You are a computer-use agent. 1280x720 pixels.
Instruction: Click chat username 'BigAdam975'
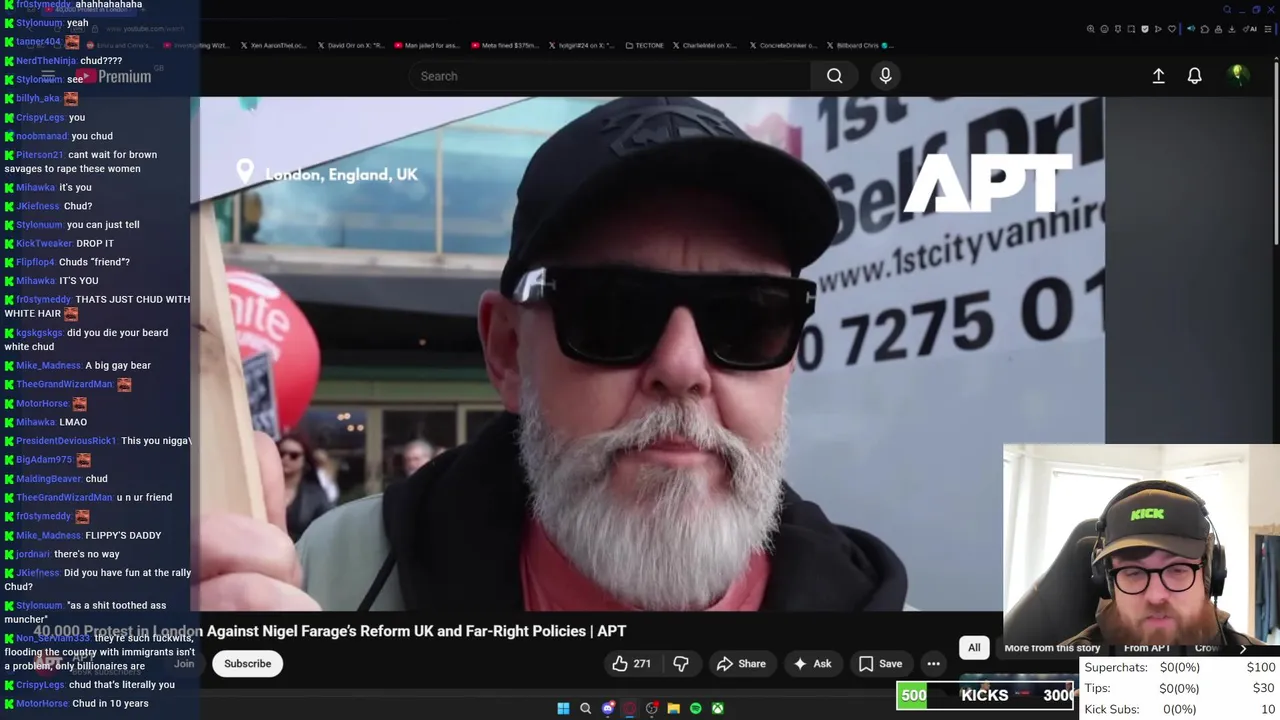tap(44, 460)
